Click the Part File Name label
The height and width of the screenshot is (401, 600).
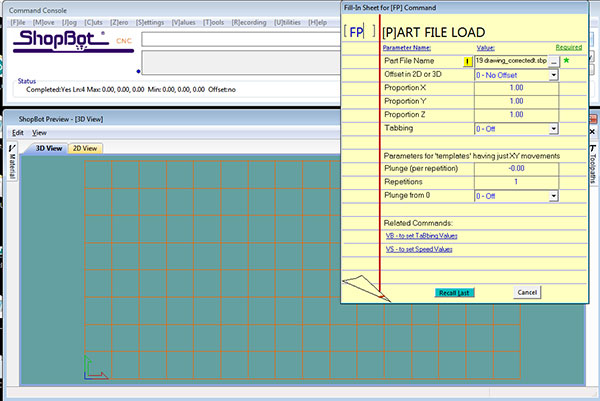(409, 61)
